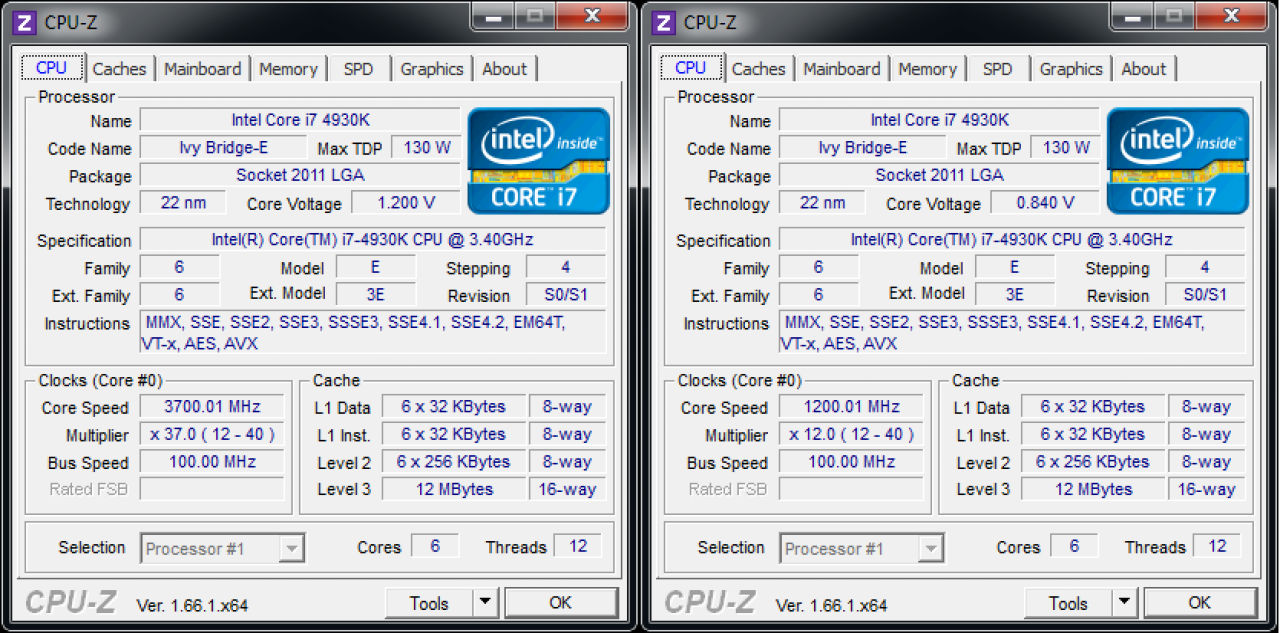Click the 0.840 V core voltage value
The height and width of the screenshot is (633, 1280).
1044,203
